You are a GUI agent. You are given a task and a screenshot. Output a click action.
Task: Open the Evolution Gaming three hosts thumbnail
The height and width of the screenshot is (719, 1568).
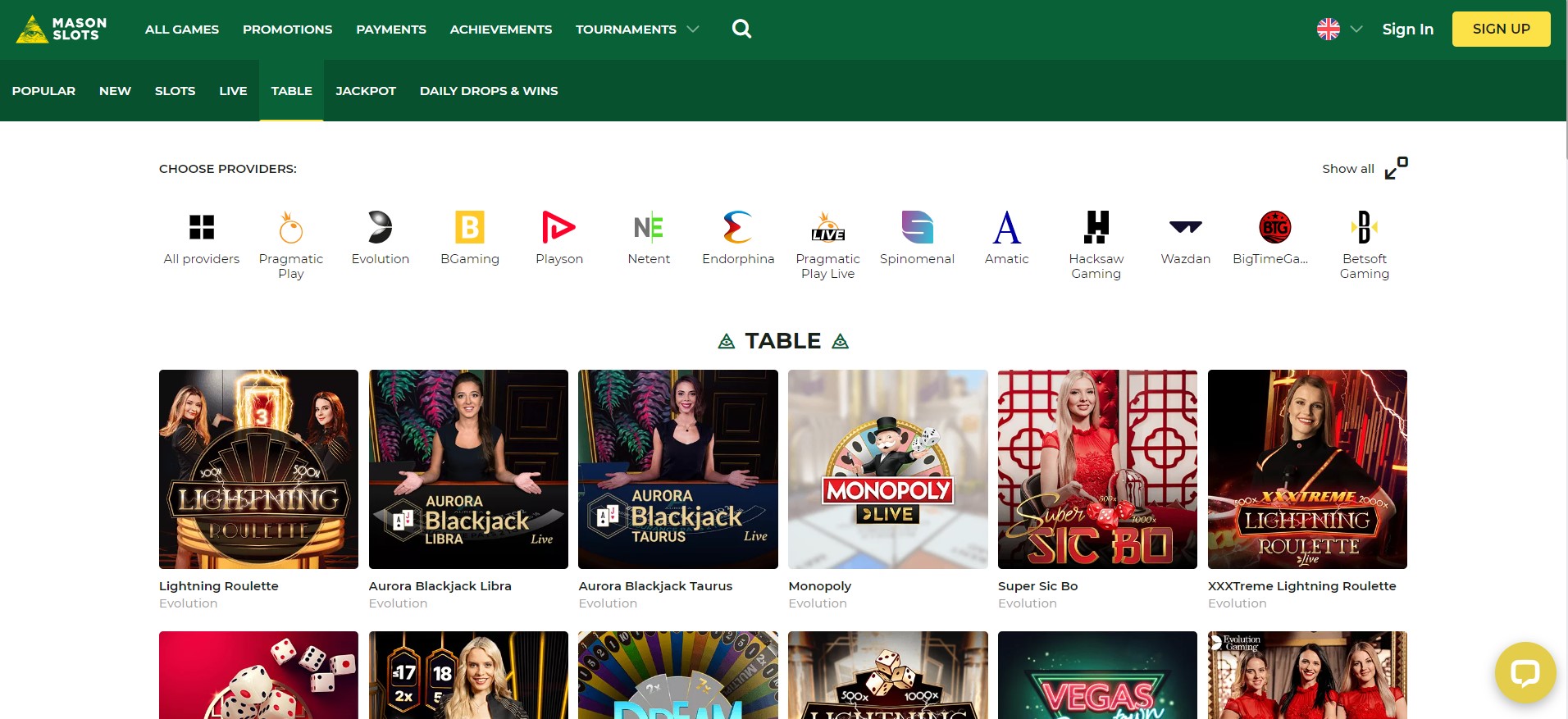click(x=1307, y=675)
